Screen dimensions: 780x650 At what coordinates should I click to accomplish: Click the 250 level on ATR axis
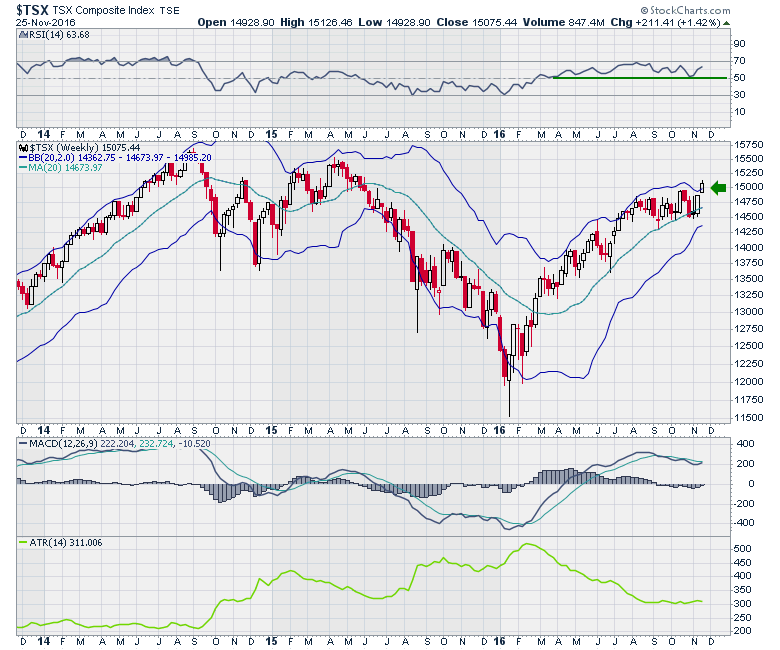743,617
